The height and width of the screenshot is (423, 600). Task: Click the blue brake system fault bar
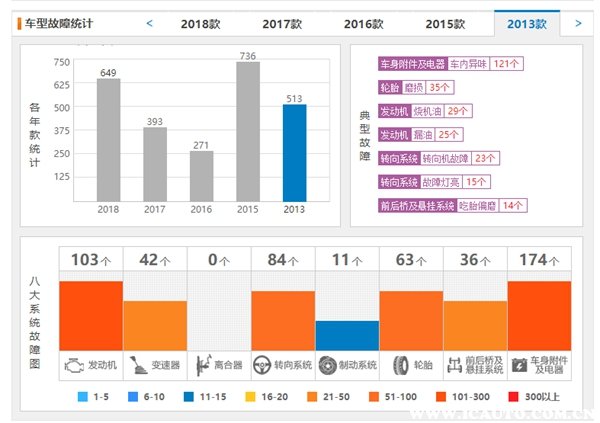pyautogui.click(x=347, y=334)
